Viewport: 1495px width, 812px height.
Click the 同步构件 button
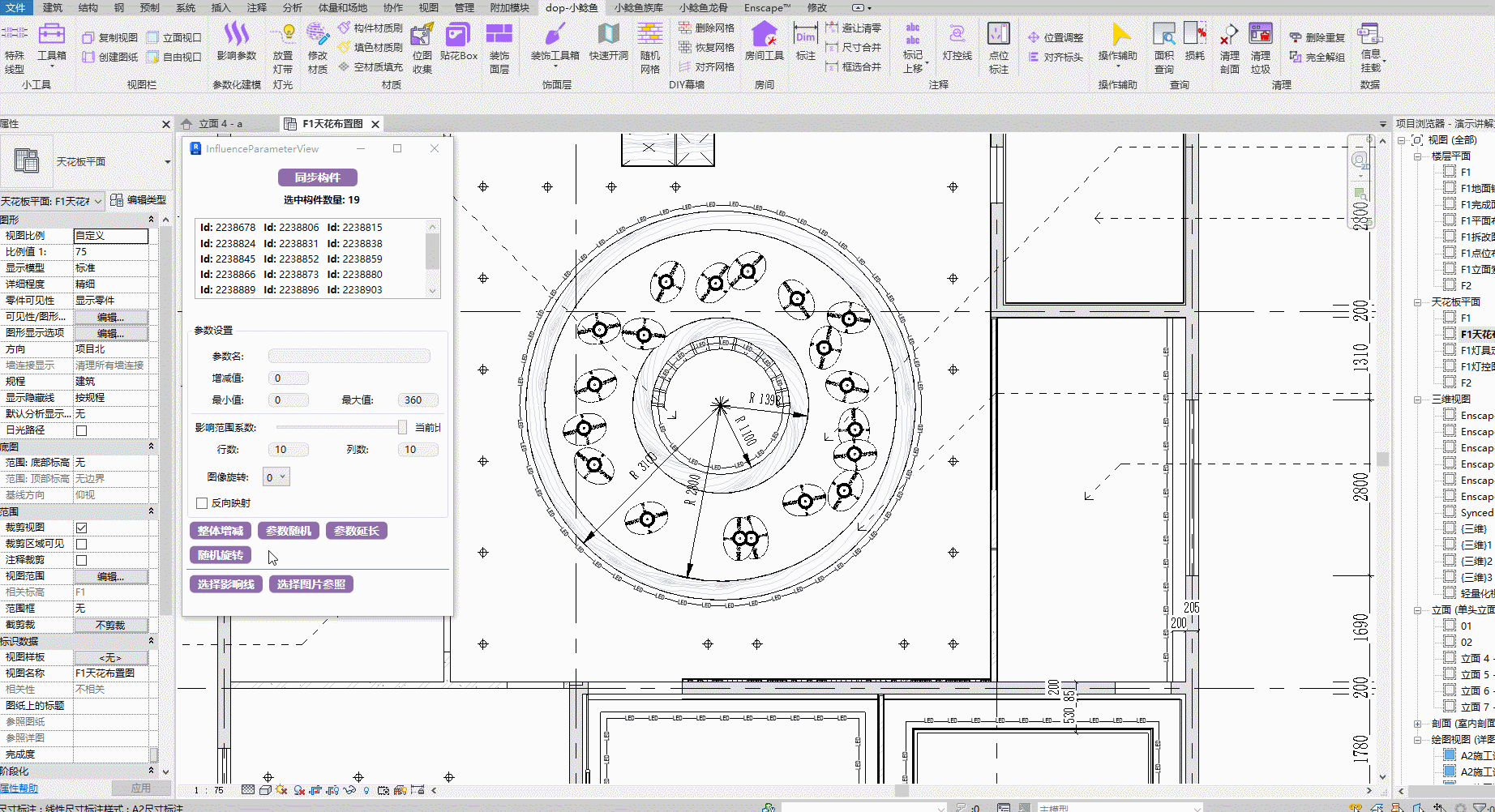[318, 177]
